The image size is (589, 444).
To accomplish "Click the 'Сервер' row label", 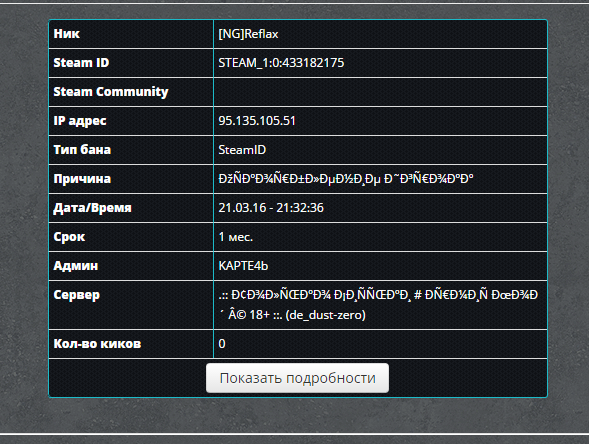I will 77,295.
